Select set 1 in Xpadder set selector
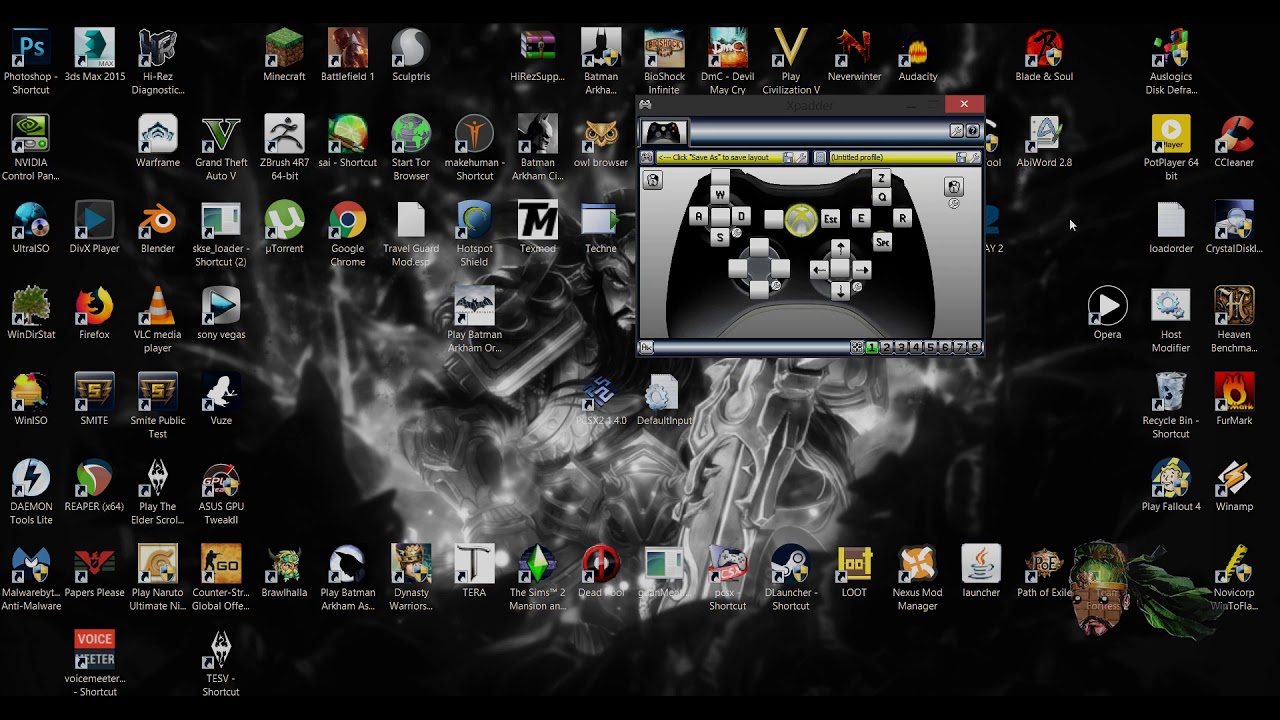The image size is (1280, 720). pyautogui.click(x=872, y=347)
